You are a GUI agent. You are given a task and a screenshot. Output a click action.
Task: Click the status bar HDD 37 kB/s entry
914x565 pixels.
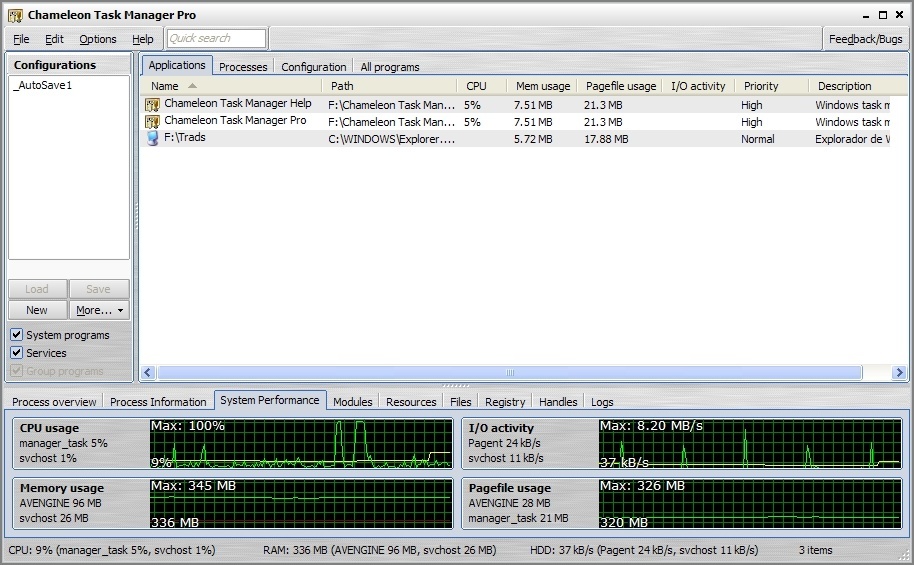[x=644, y=550]
